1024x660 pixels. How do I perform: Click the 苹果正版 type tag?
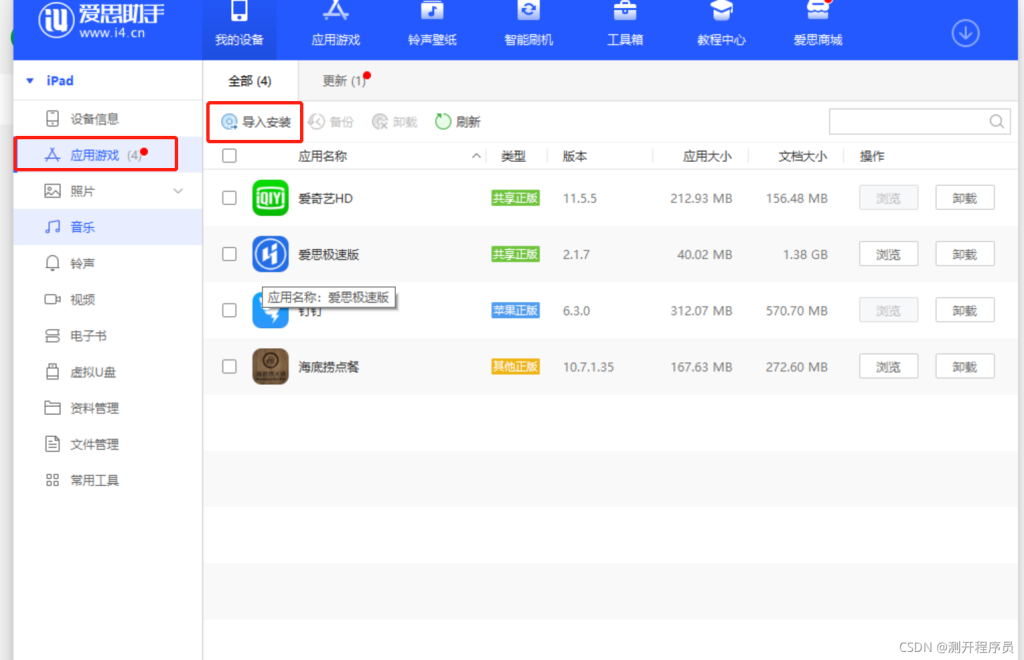[x=515, y=310]
